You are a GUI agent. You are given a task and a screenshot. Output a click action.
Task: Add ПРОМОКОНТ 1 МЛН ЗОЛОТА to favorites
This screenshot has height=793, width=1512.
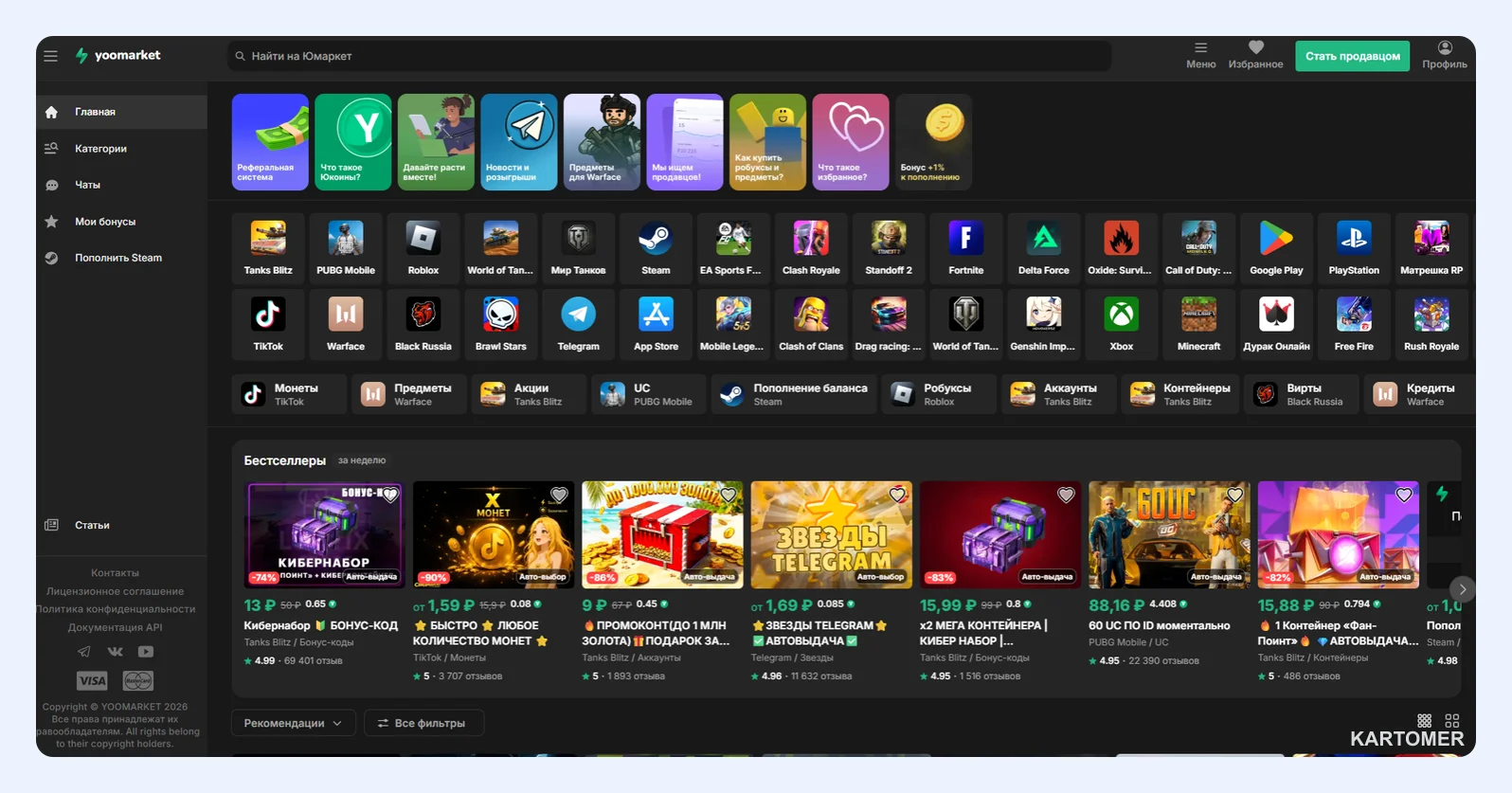click(x=728, y=495)
